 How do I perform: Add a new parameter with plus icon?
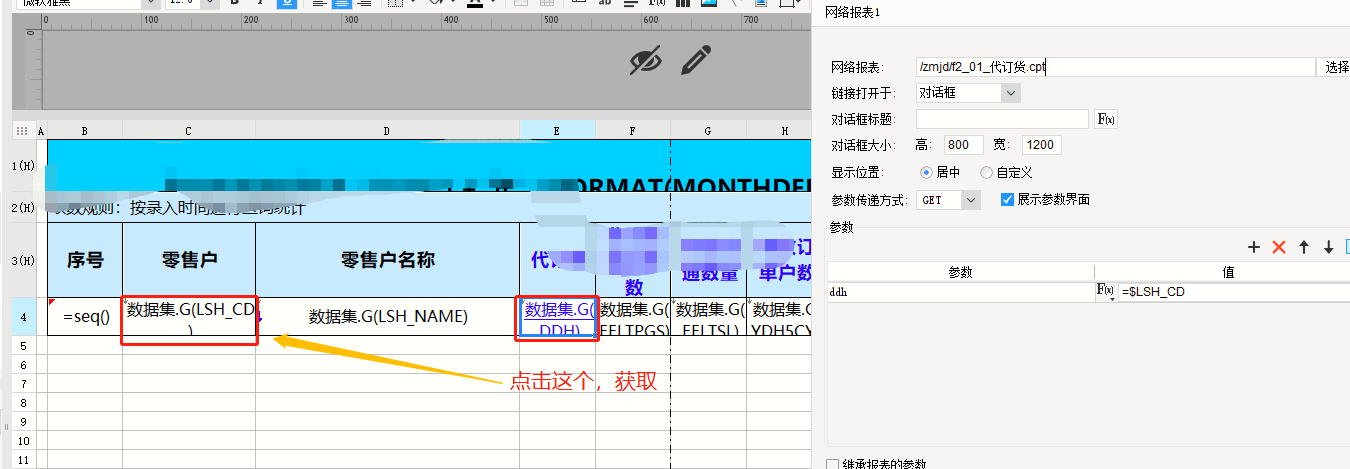click(x=1254, y=247)
